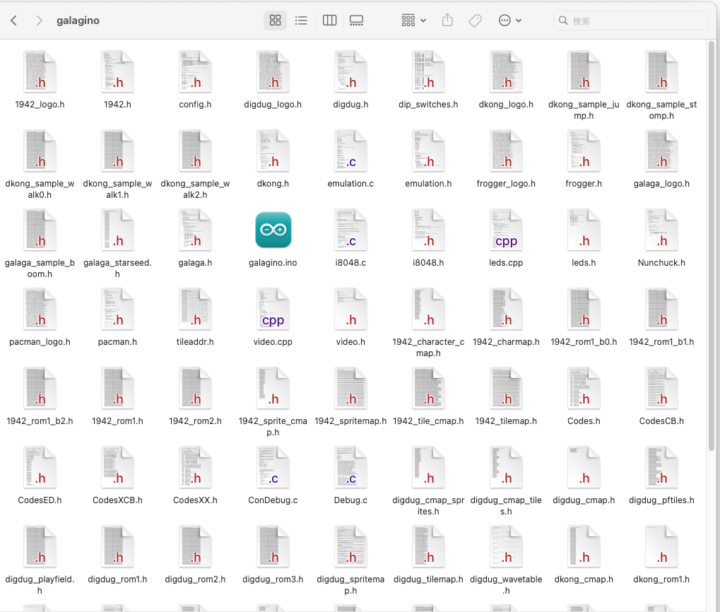Select the leds.cpp file
Screen dimensions: 720x612
[506, 230]
